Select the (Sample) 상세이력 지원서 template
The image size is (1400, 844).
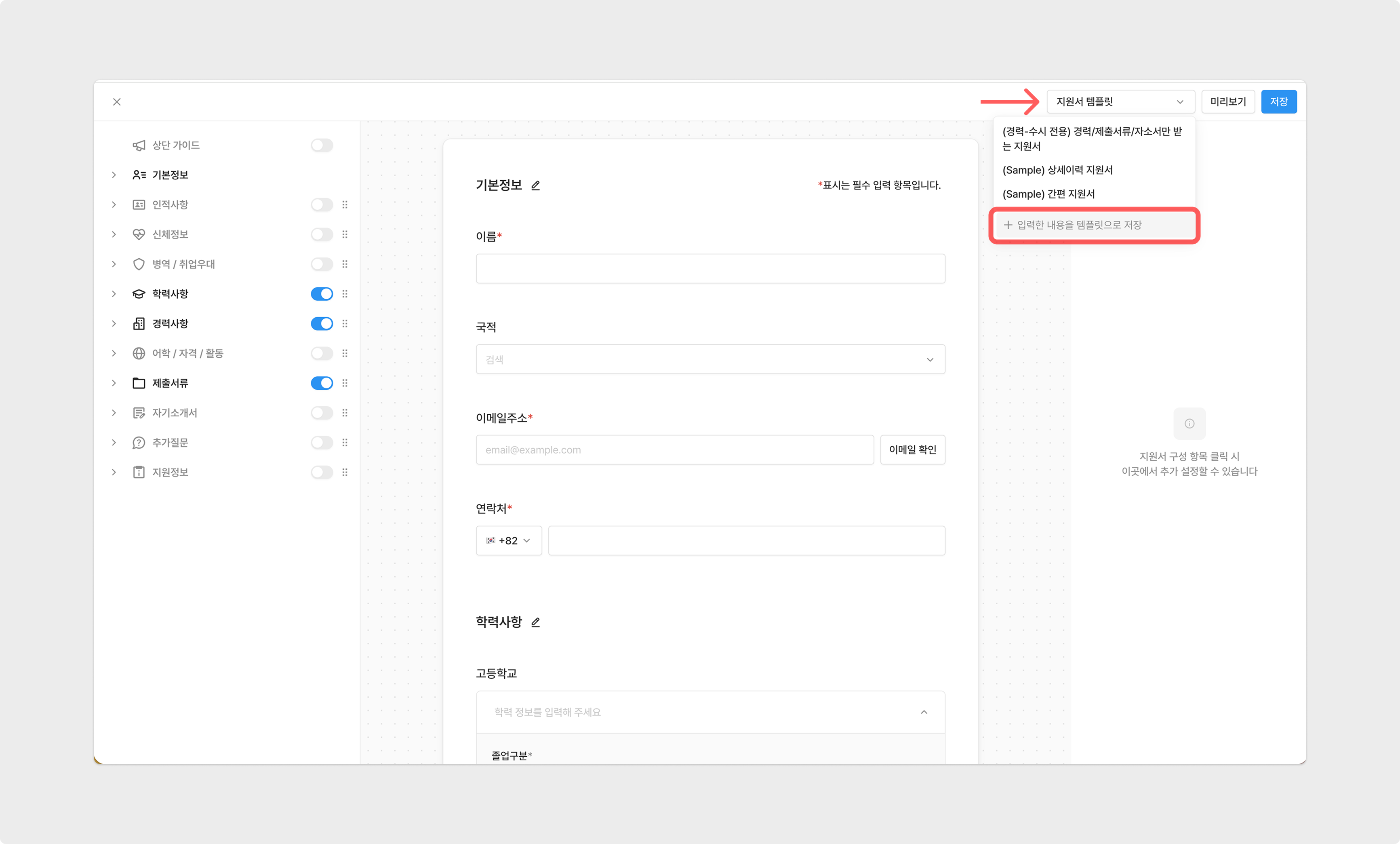click(x=1057, y=170)
